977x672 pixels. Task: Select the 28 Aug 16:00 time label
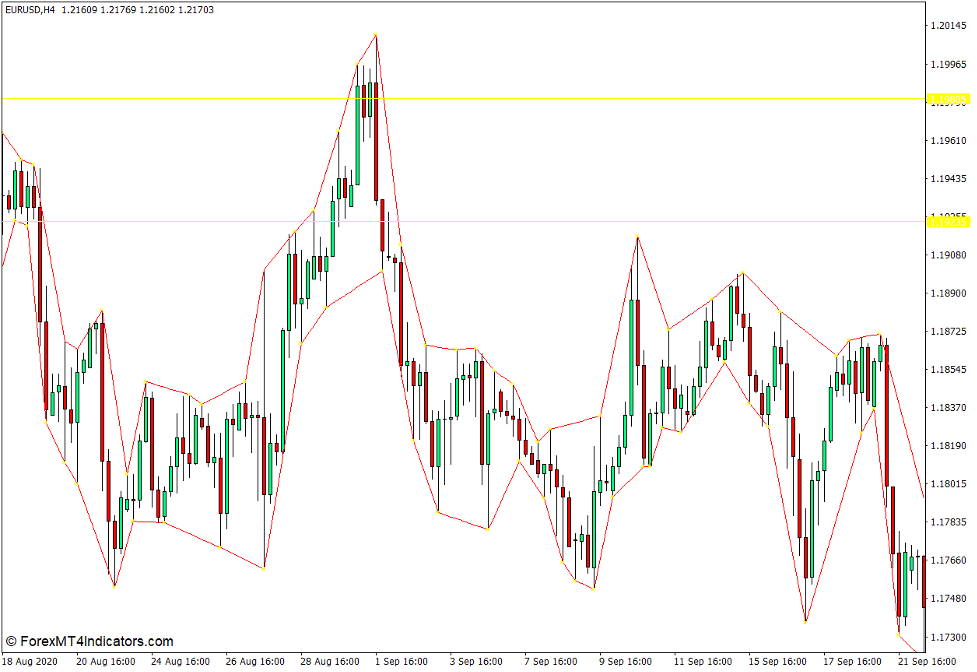tap(329, 662)
